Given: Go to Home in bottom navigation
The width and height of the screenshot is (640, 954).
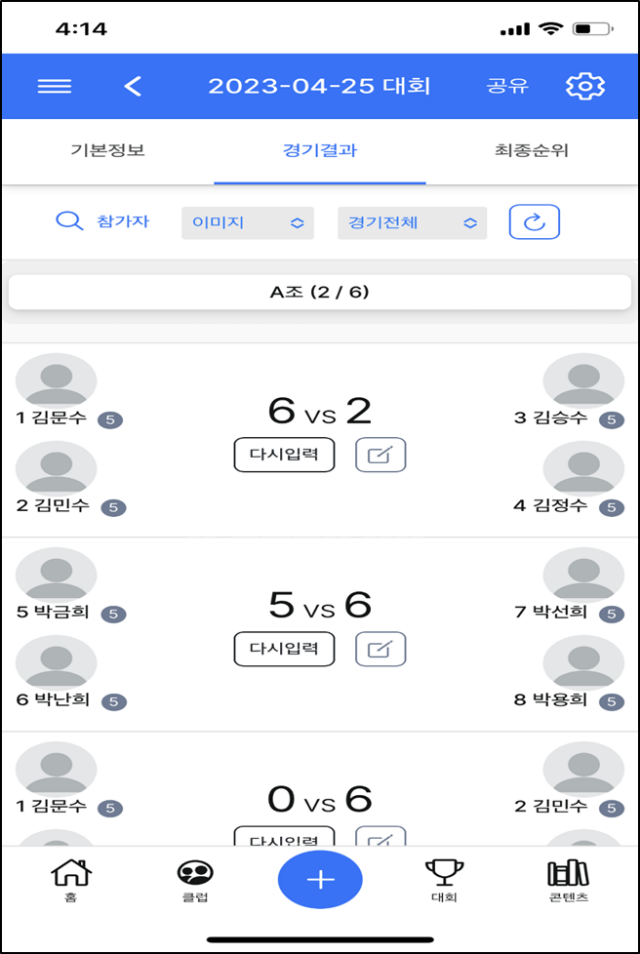Looking at the screenshot, I should pos(70,880).
